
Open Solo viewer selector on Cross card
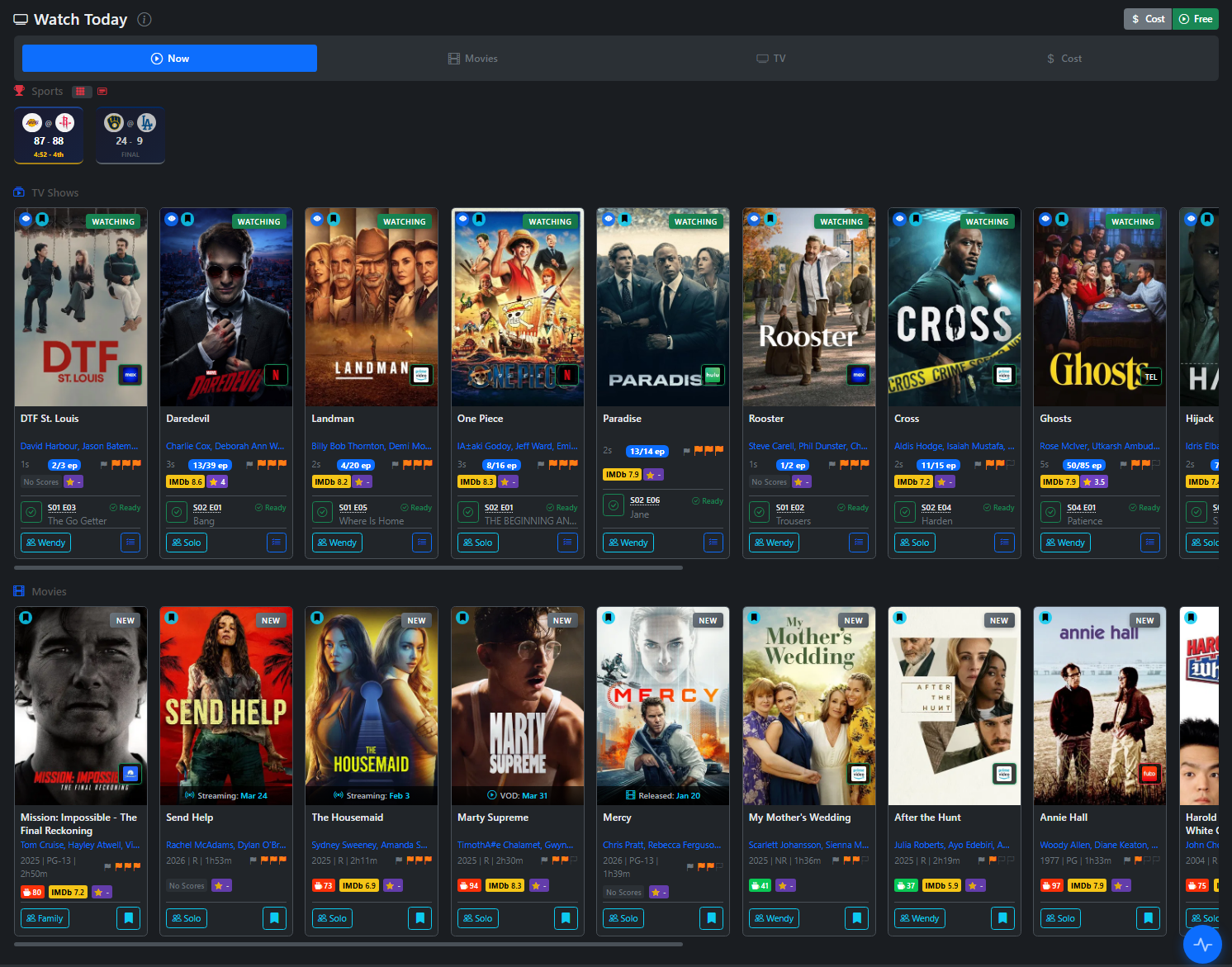tap(914, 543)
